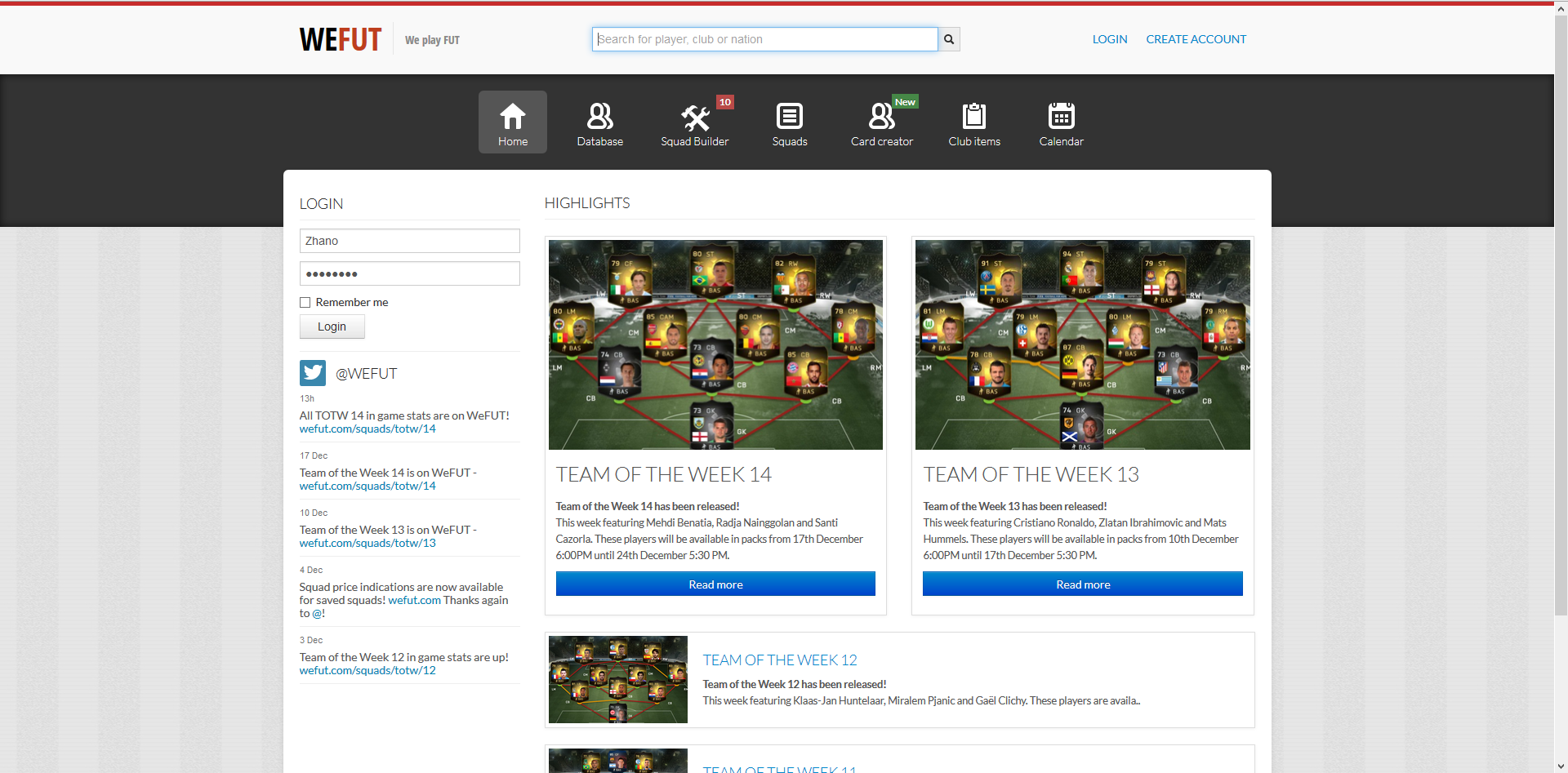Click the Twitter bird icon

tap(313, 373)
